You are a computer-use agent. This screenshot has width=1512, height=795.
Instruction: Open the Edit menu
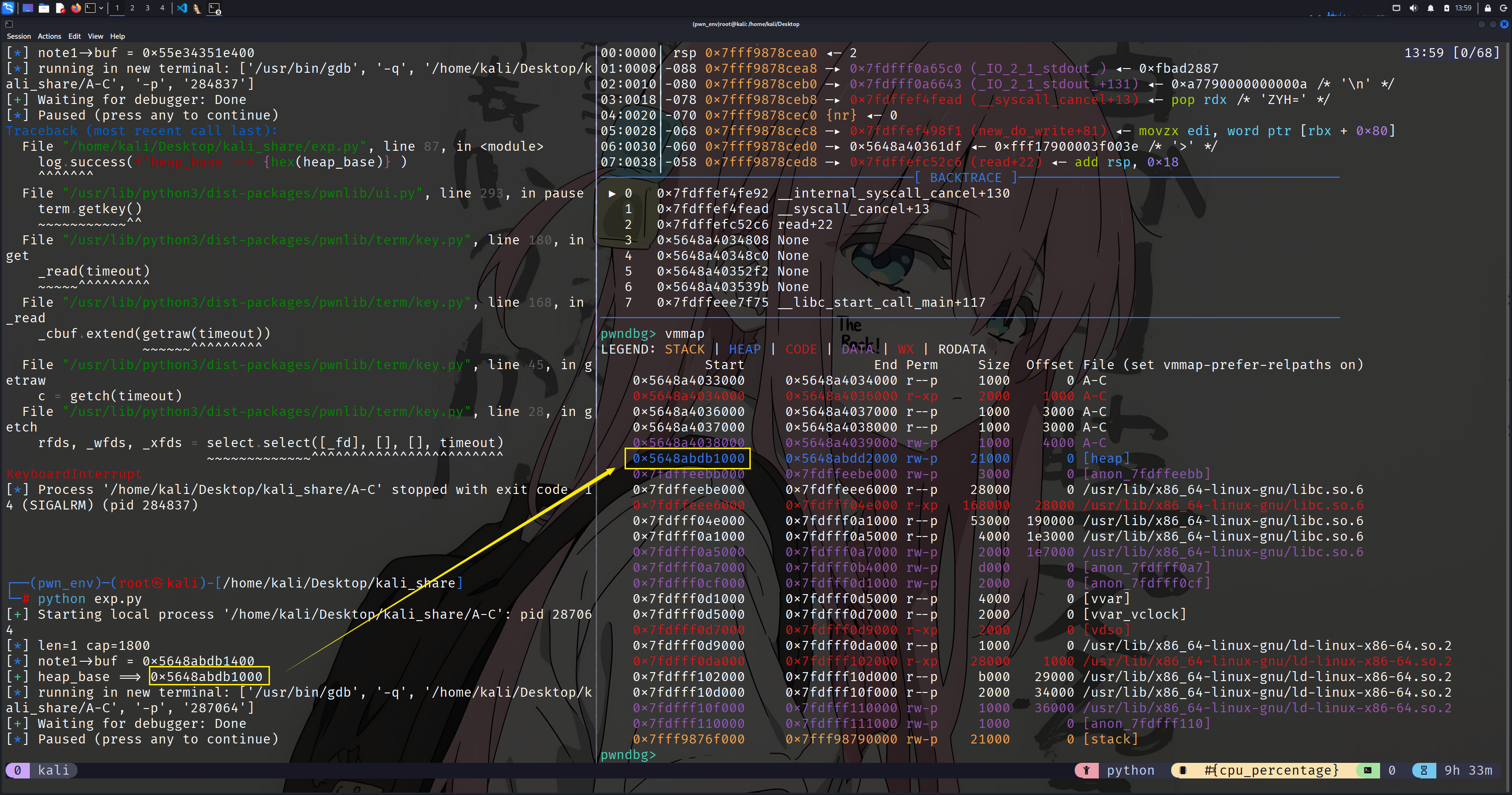tap(75, 36)
